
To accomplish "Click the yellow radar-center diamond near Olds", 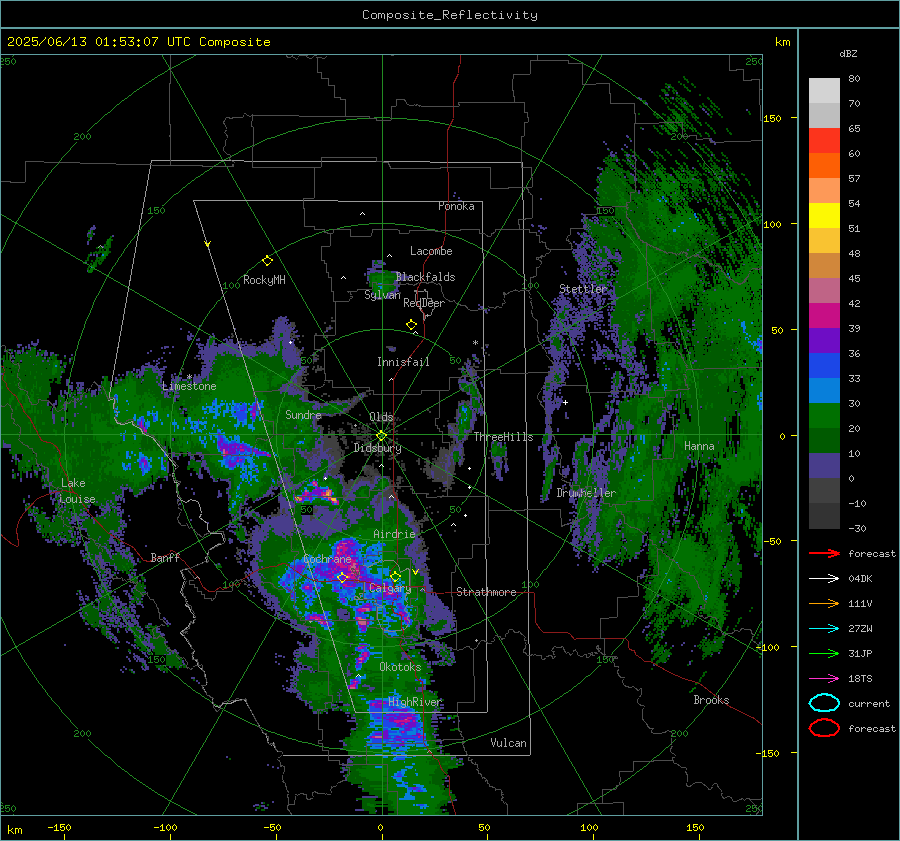I will (x=381, y=436).
